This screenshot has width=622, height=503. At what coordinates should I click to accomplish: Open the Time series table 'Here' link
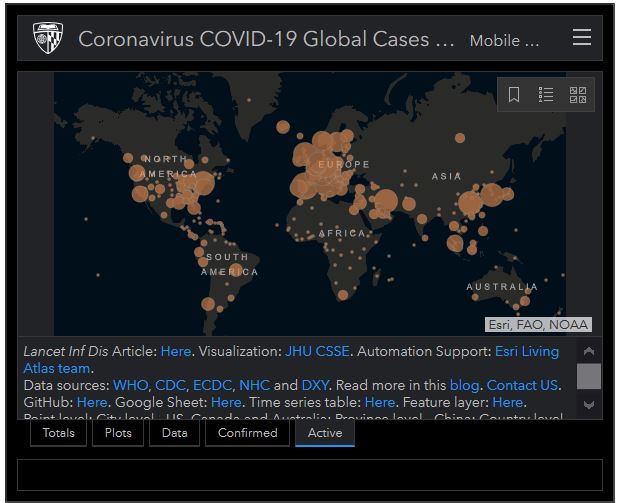pos(380,402)
